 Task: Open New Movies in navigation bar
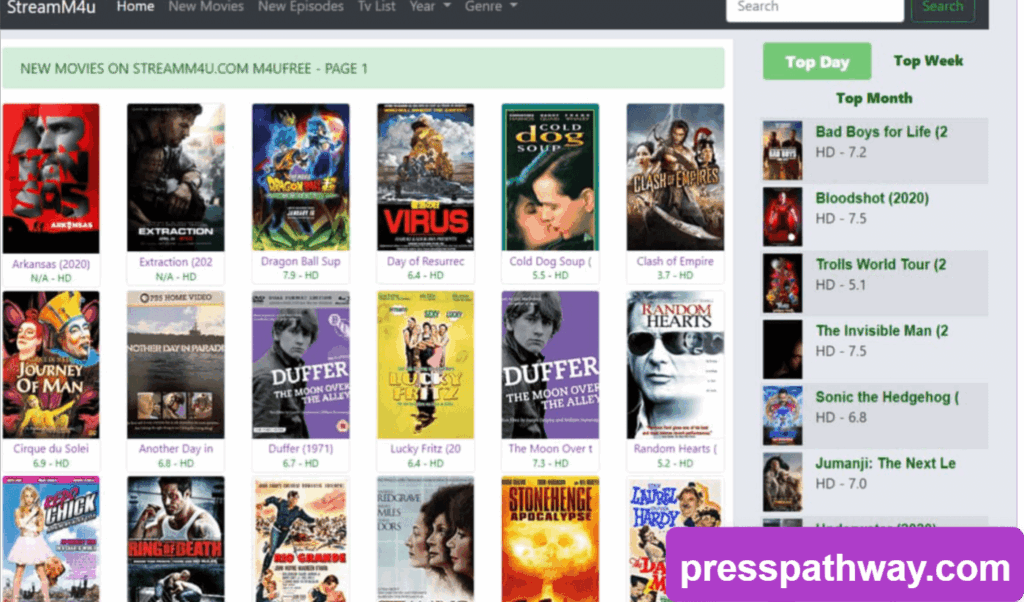click(206, 7)
